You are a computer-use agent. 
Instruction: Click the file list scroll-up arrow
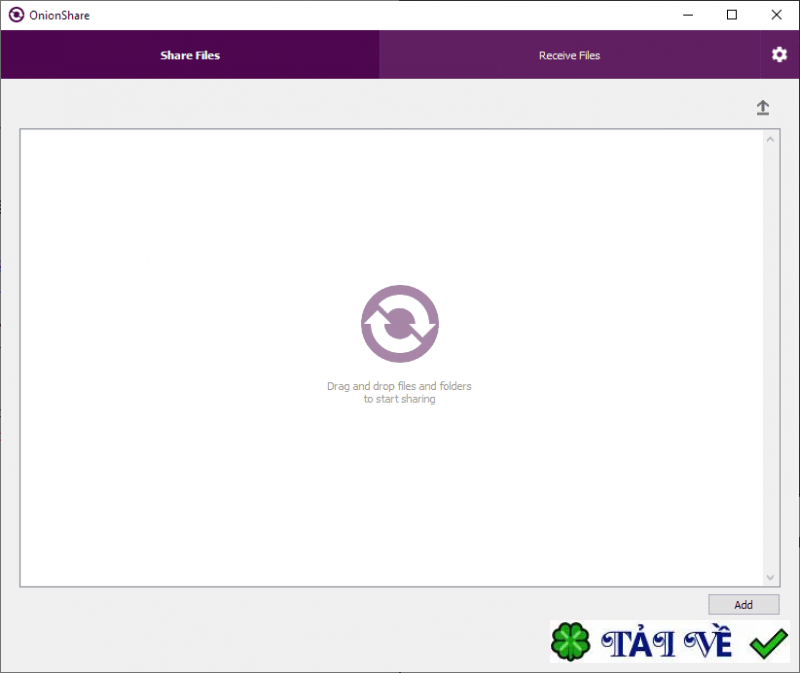pos(770,139)
